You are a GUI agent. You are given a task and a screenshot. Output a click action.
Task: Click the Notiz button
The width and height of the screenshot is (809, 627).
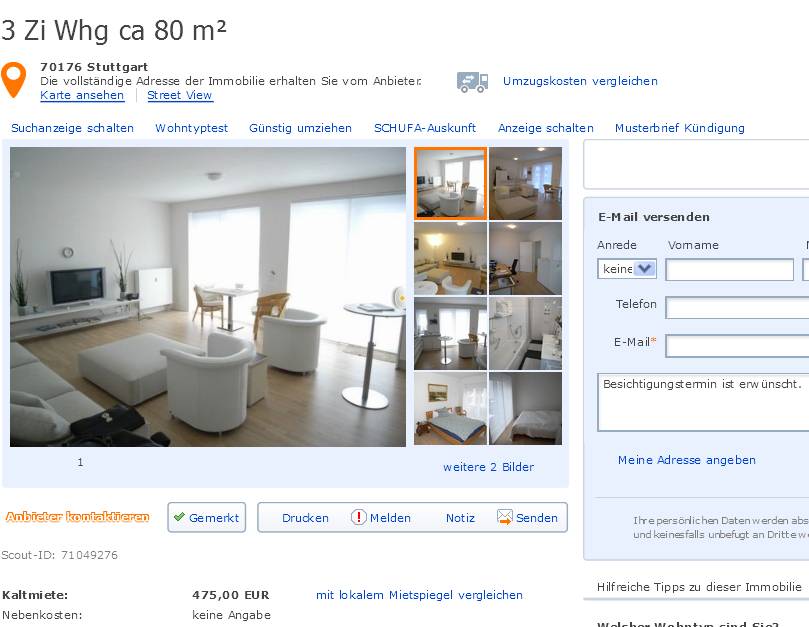coord(460,518)
